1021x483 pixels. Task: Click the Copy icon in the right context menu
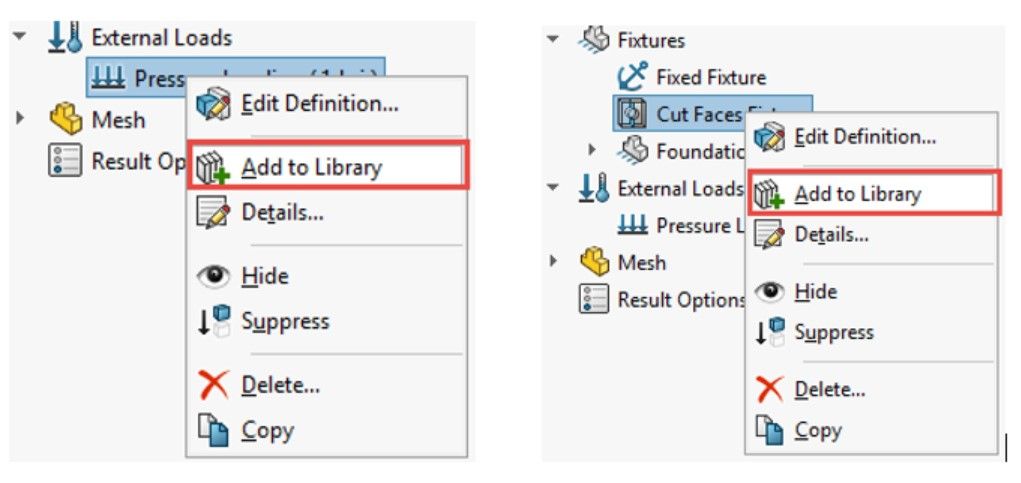click(770, 430)
